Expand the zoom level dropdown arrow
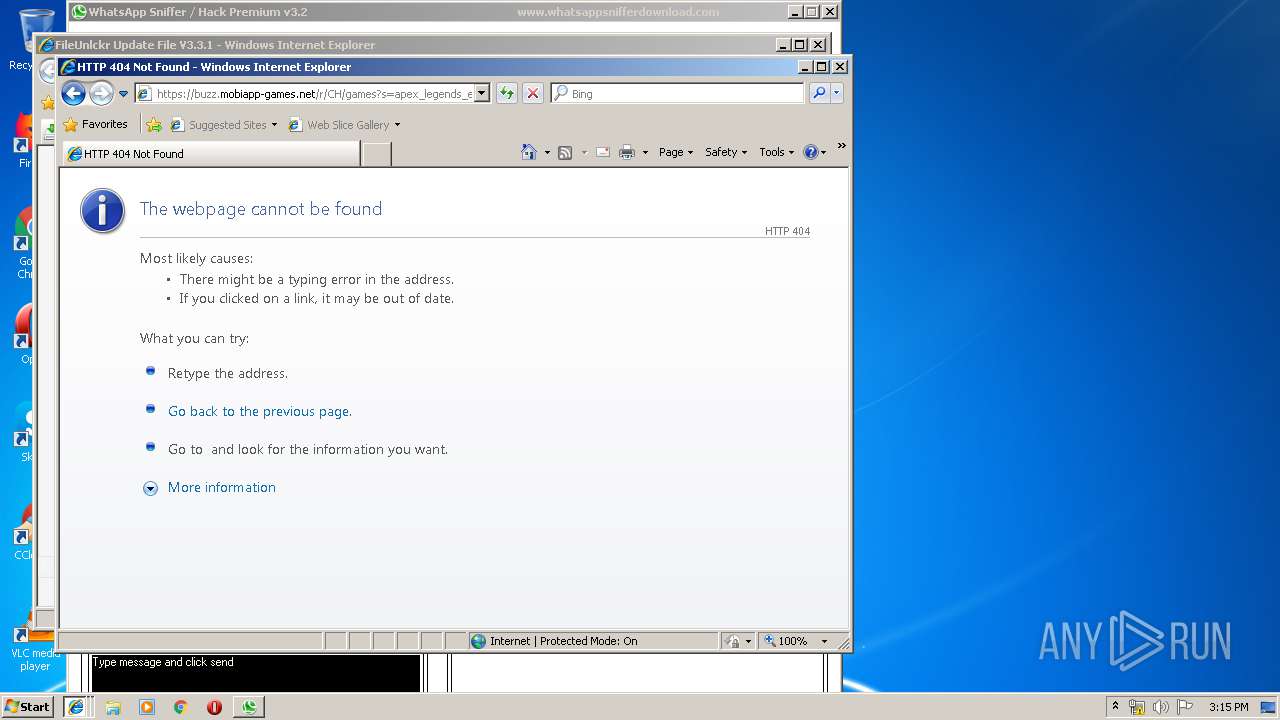Image resolution: width=1280 pixels, height=720 pixels. pos(825,641)
